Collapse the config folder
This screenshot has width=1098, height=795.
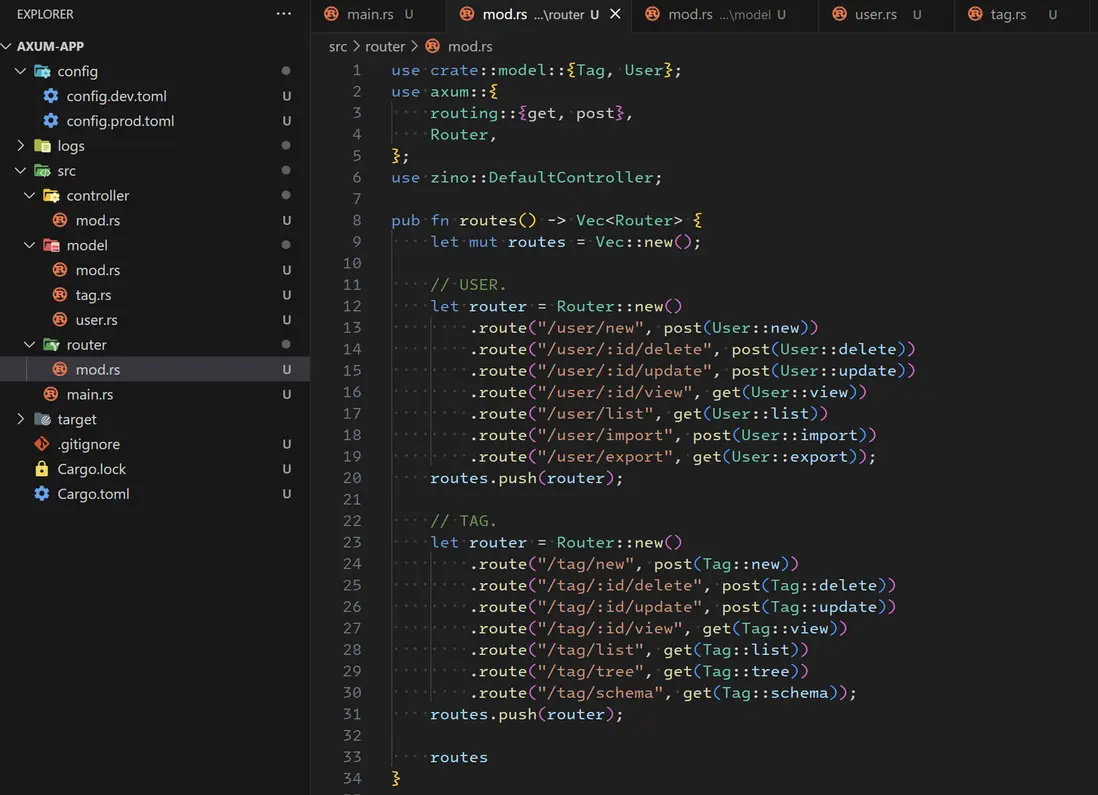[x=21, y=71]
